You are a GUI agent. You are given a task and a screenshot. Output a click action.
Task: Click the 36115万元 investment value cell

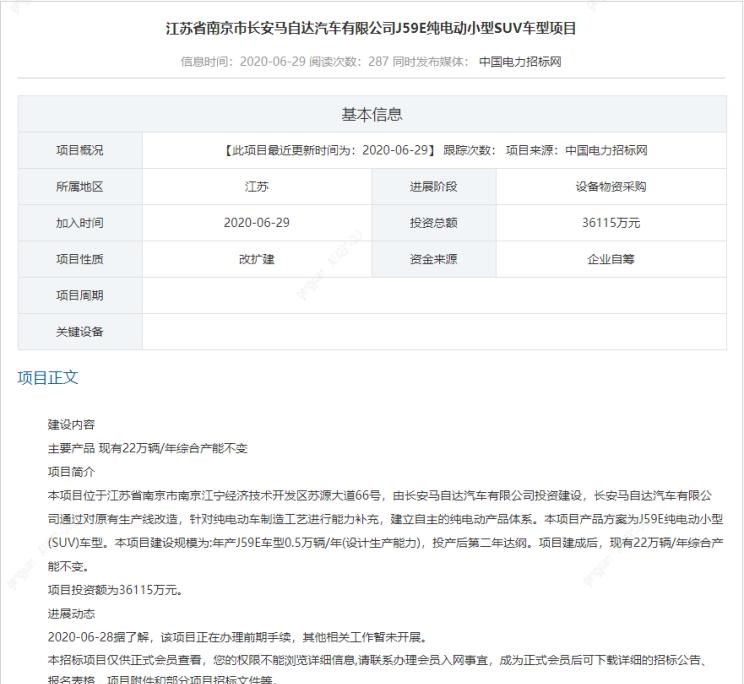point(611,223)
